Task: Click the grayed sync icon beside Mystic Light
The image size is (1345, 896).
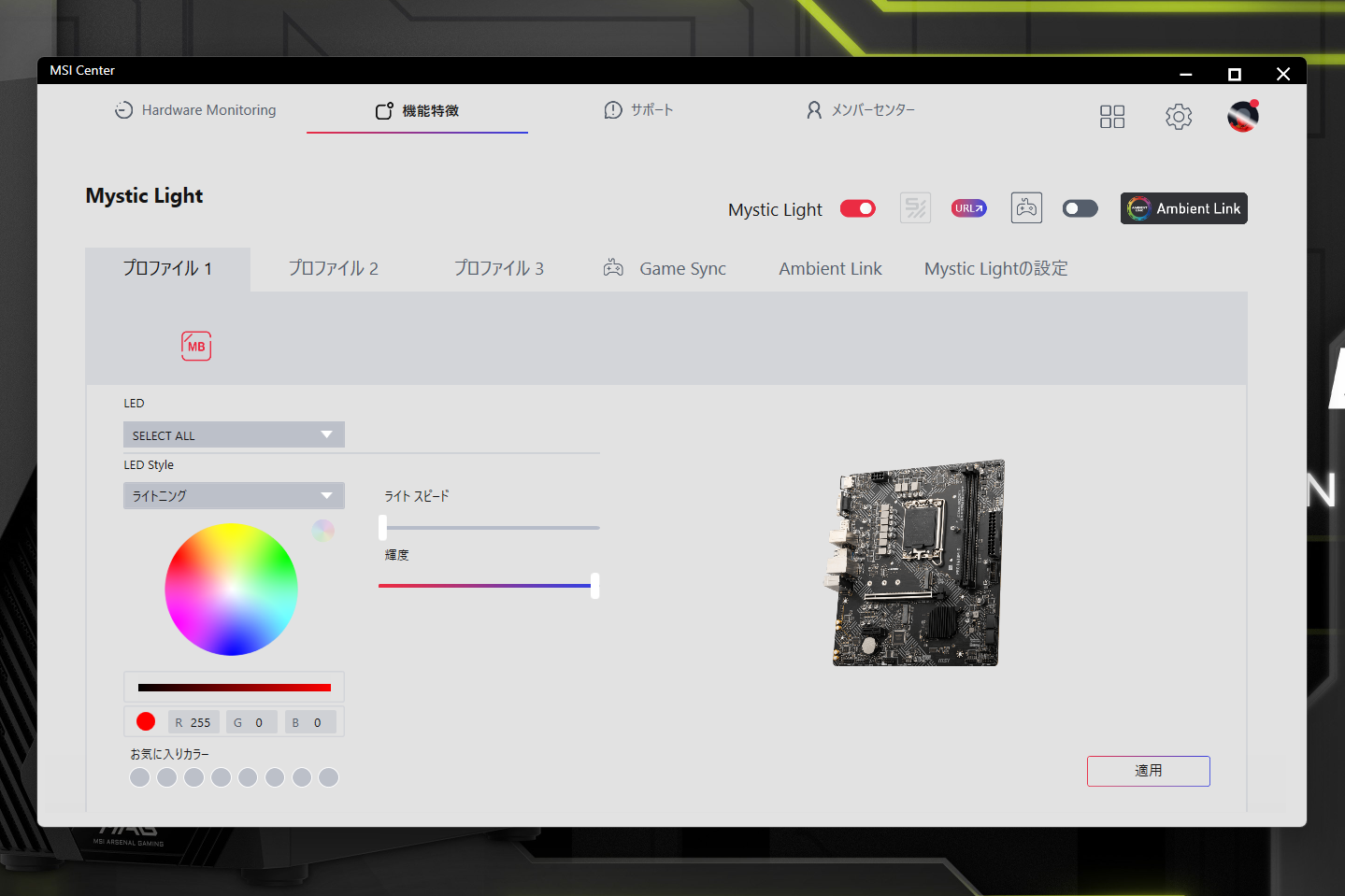Action: pos(915,207)
